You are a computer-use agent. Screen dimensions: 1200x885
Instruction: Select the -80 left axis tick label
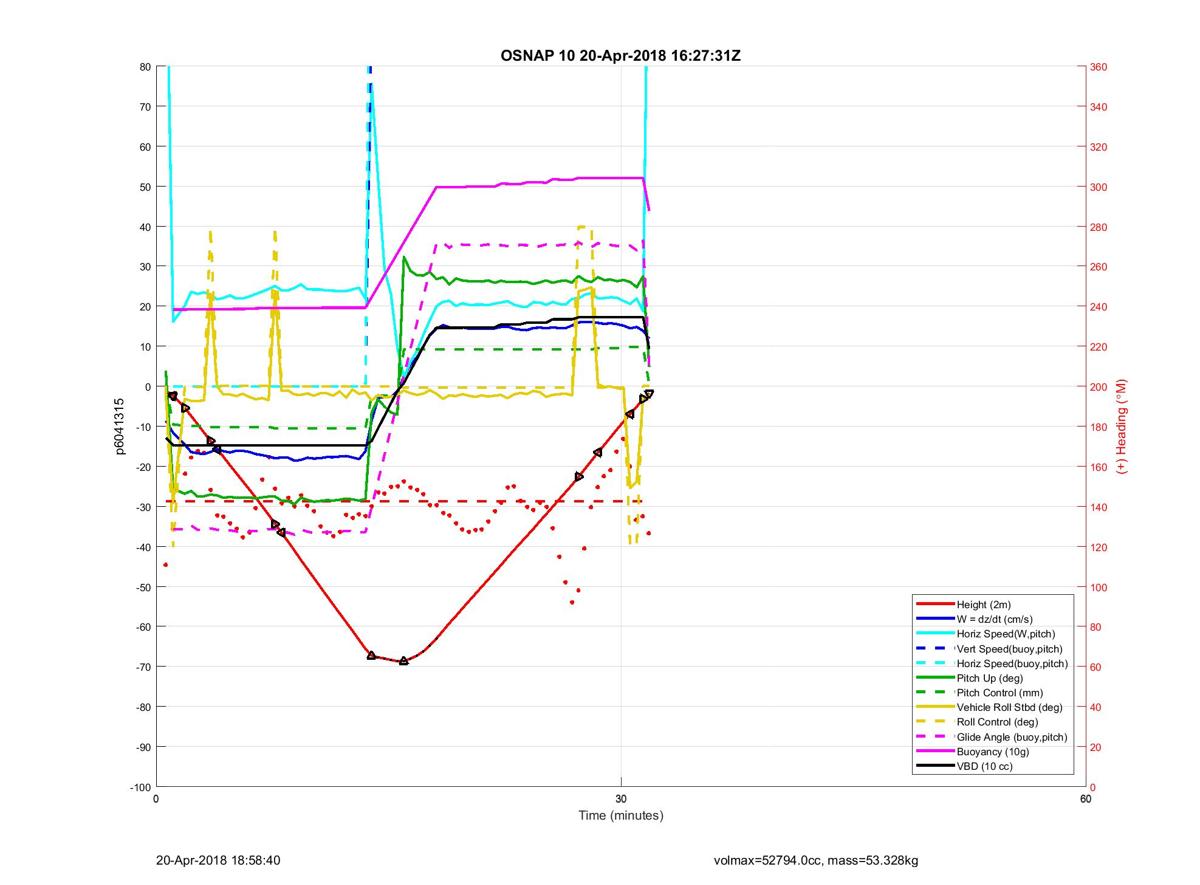142,707
